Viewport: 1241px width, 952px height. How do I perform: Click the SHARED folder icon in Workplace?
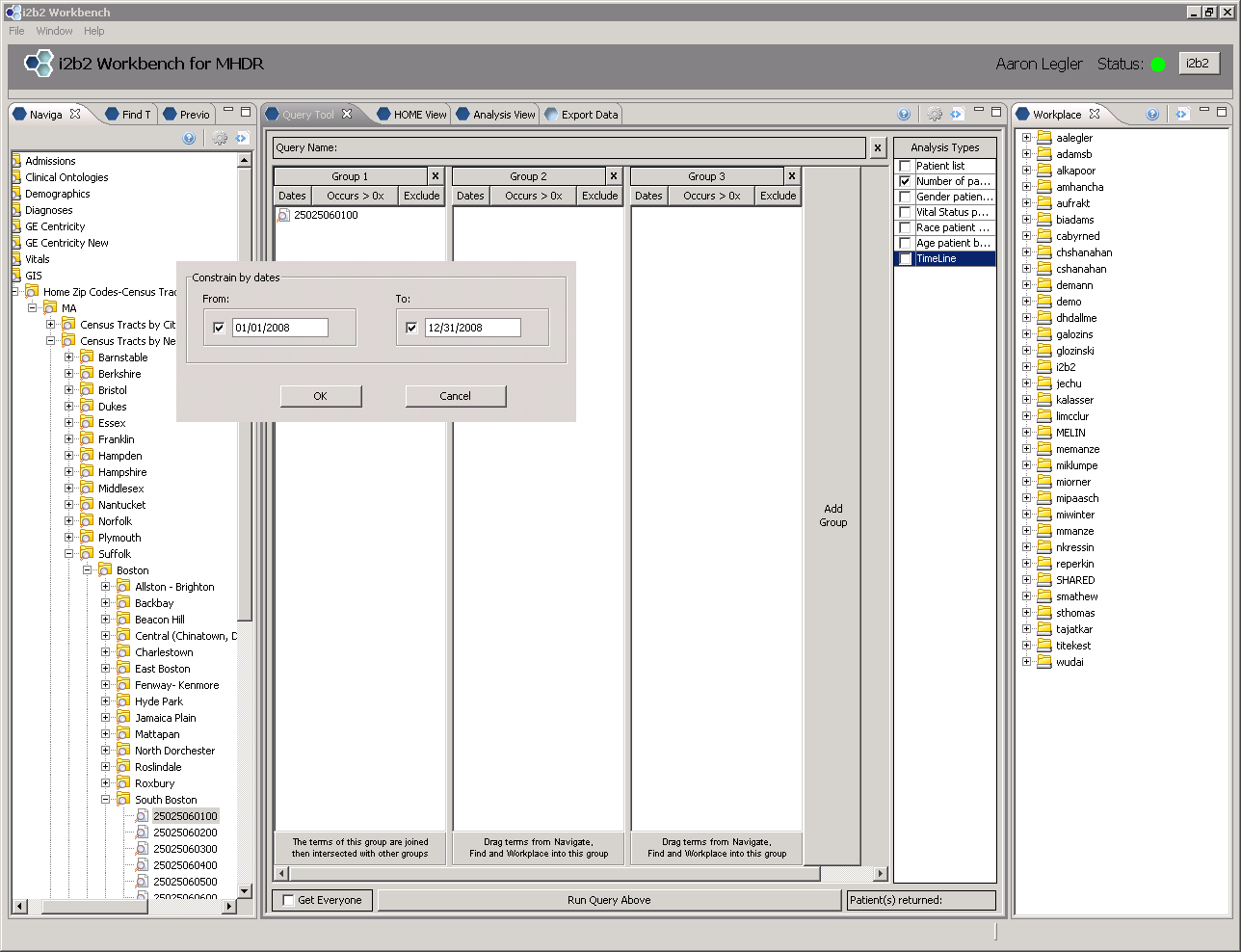tap(1044, 580)
